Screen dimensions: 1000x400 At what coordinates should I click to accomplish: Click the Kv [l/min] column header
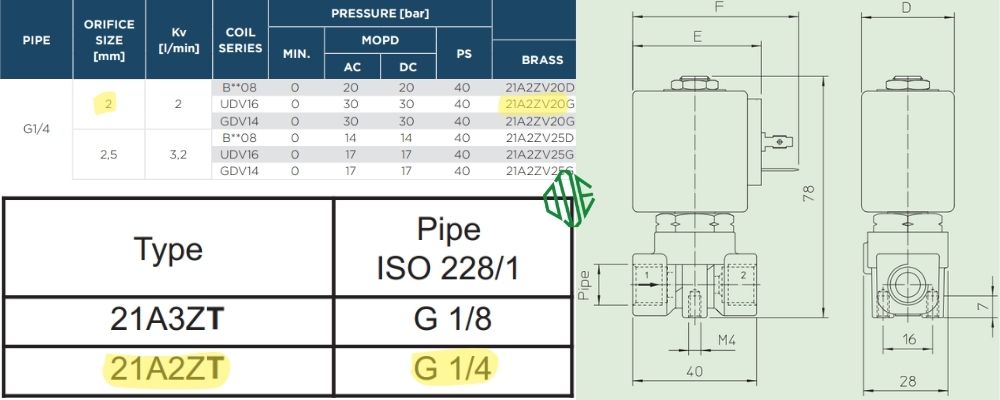pyautogui.click(x=177, y=40)
